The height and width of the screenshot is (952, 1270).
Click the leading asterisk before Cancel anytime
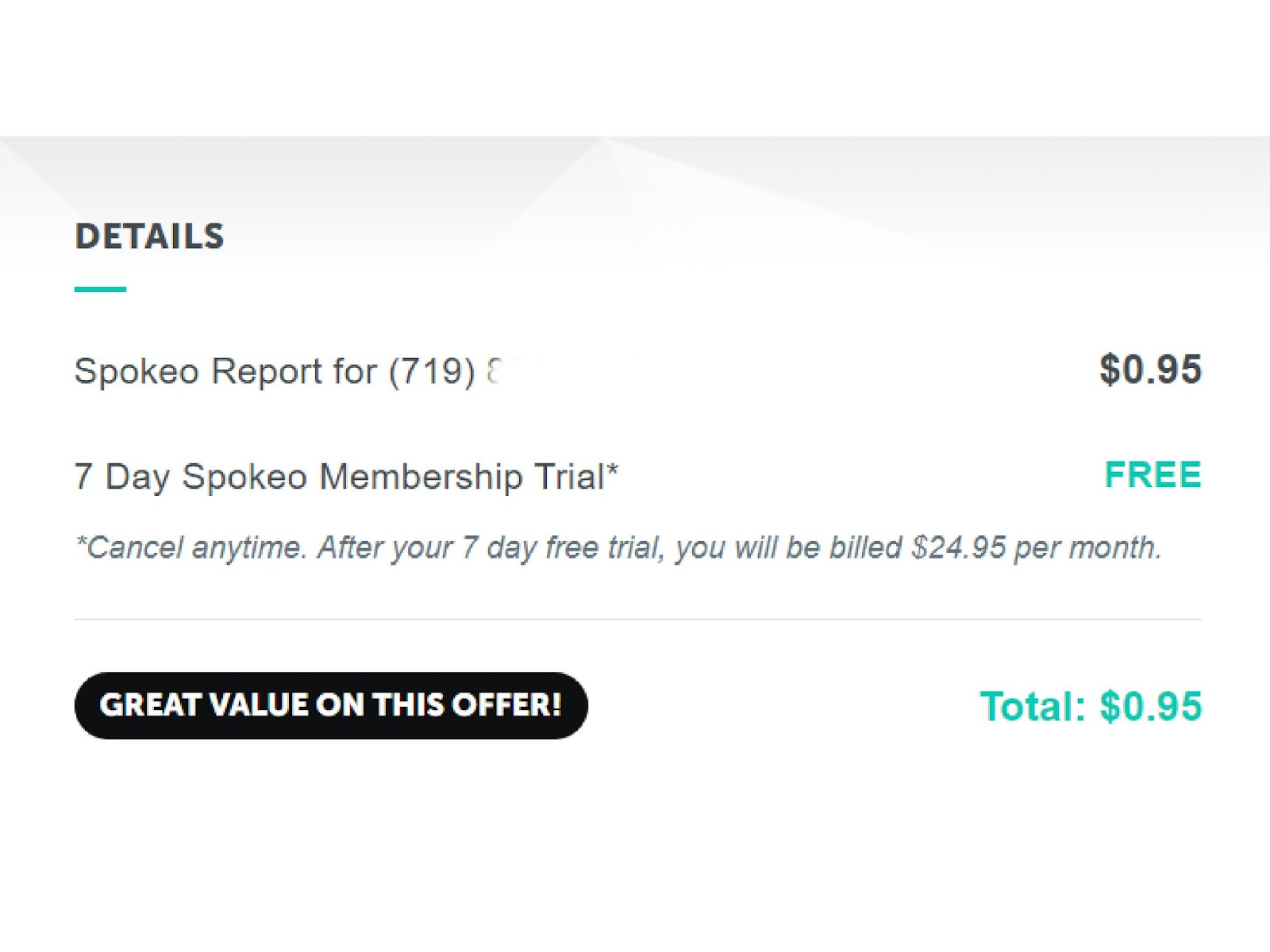coord(79,543)
